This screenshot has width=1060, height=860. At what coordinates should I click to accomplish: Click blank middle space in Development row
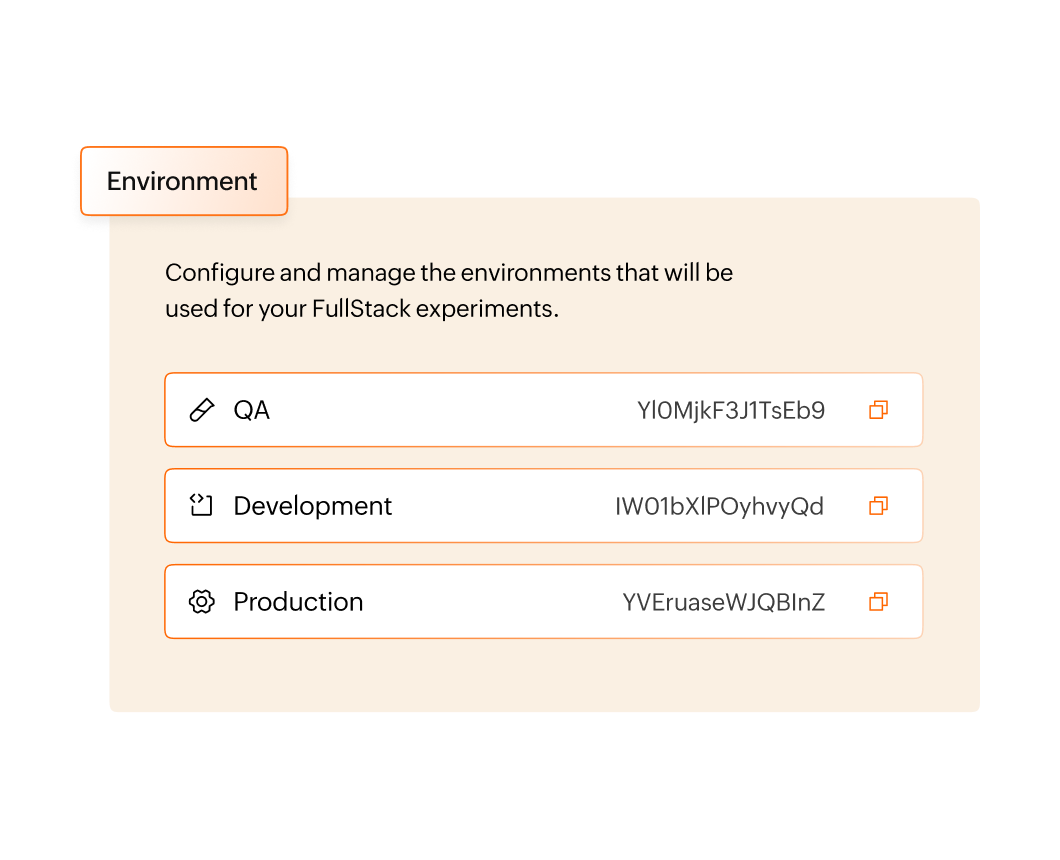[500, 506]
